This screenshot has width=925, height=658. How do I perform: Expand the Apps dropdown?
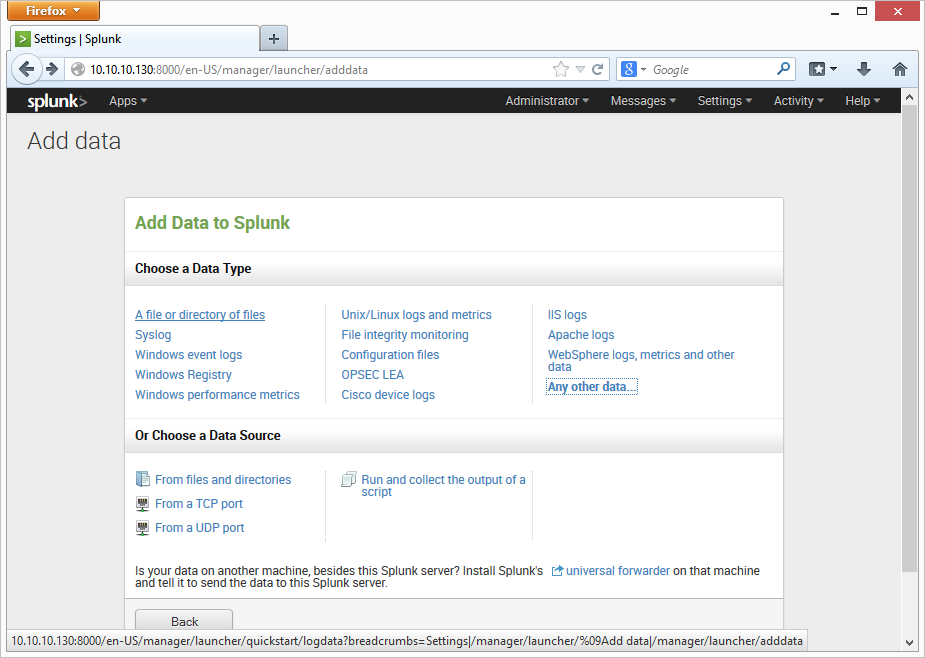[127, 101]
